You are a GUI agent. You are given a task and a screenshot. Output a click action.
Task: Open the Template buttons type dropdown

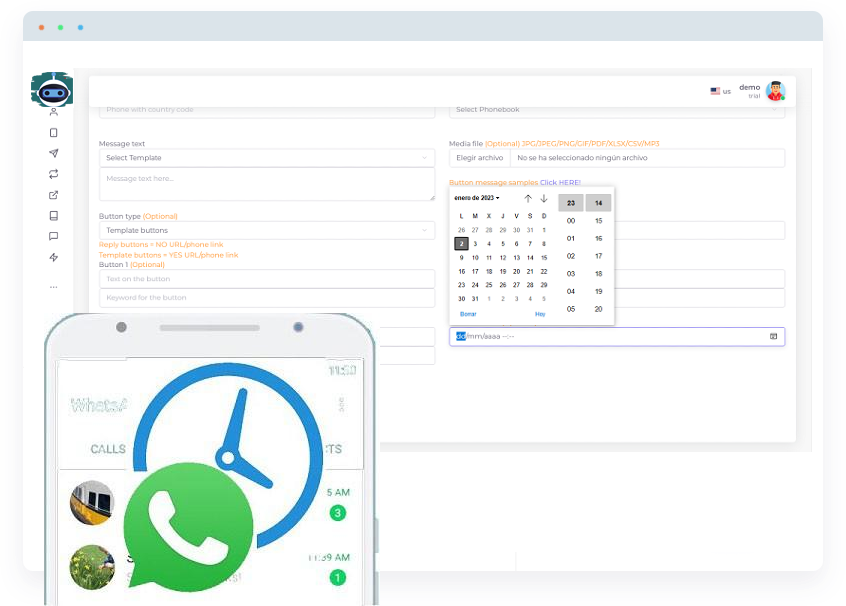tap(267, 230)
